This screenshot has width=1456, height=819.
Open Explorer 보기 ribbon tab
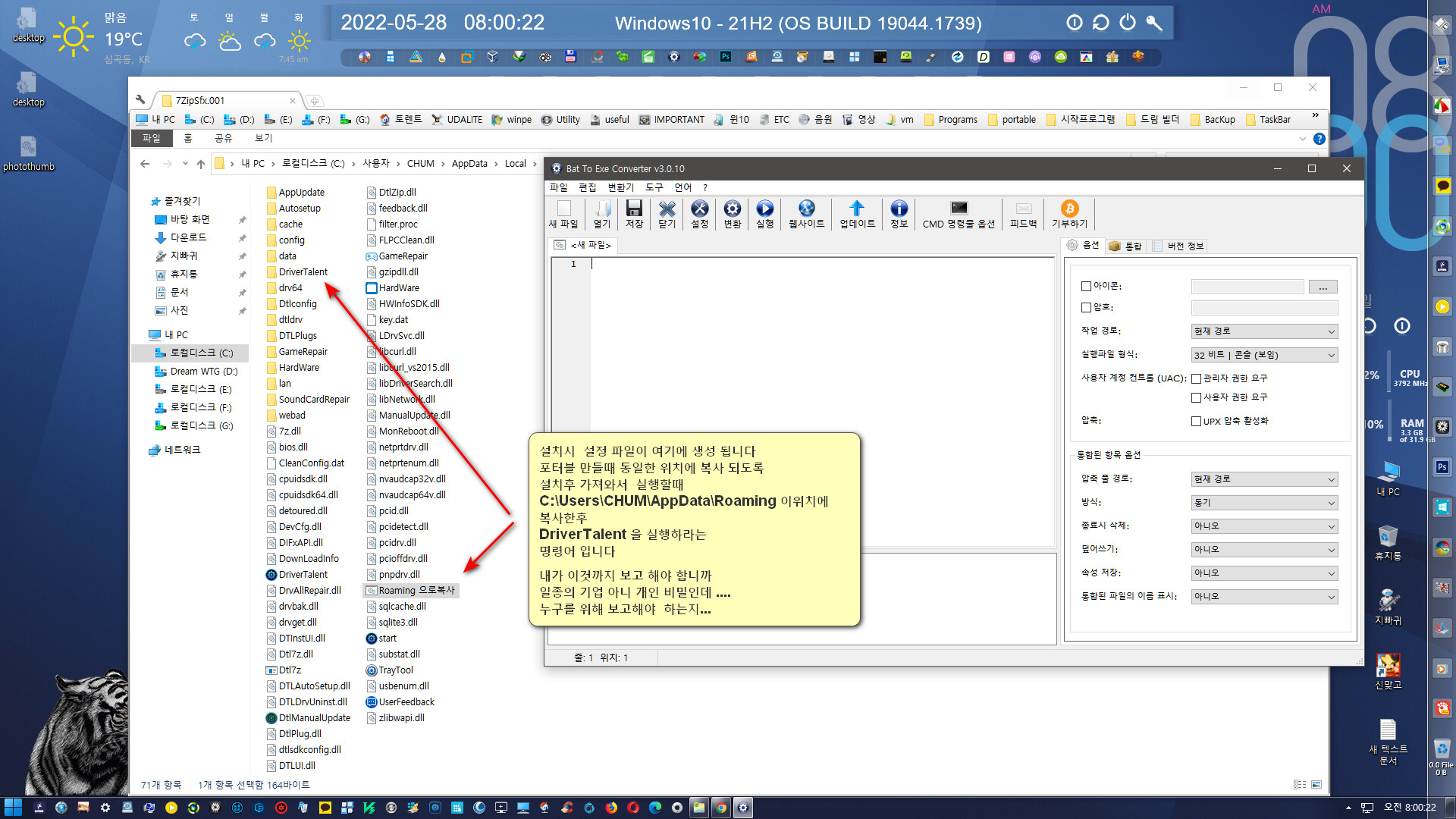263,139
